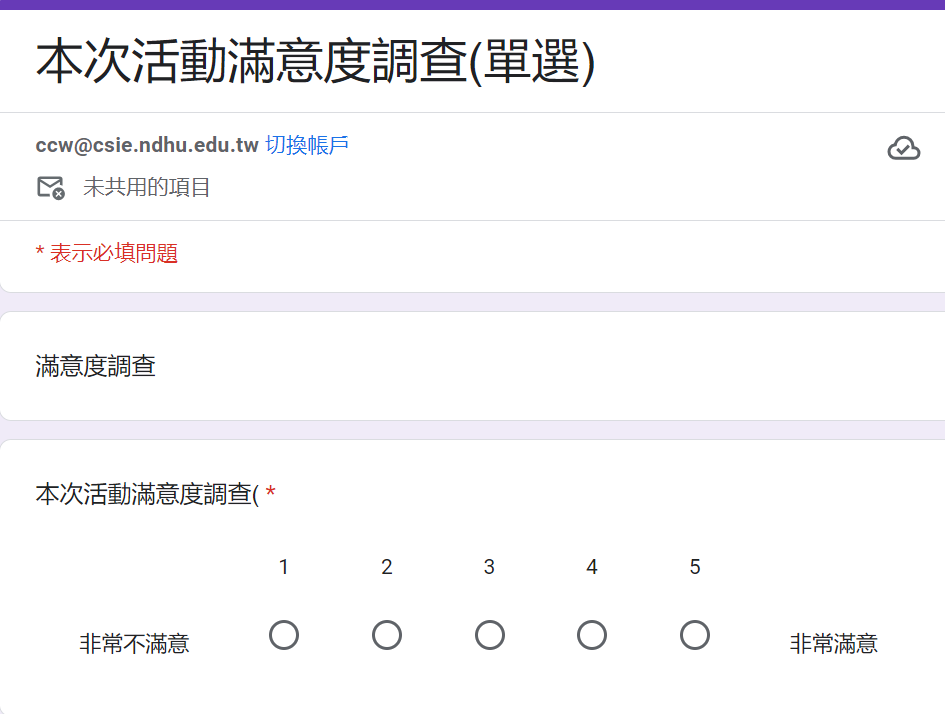Select rating 4 radio button

(592, 635)
